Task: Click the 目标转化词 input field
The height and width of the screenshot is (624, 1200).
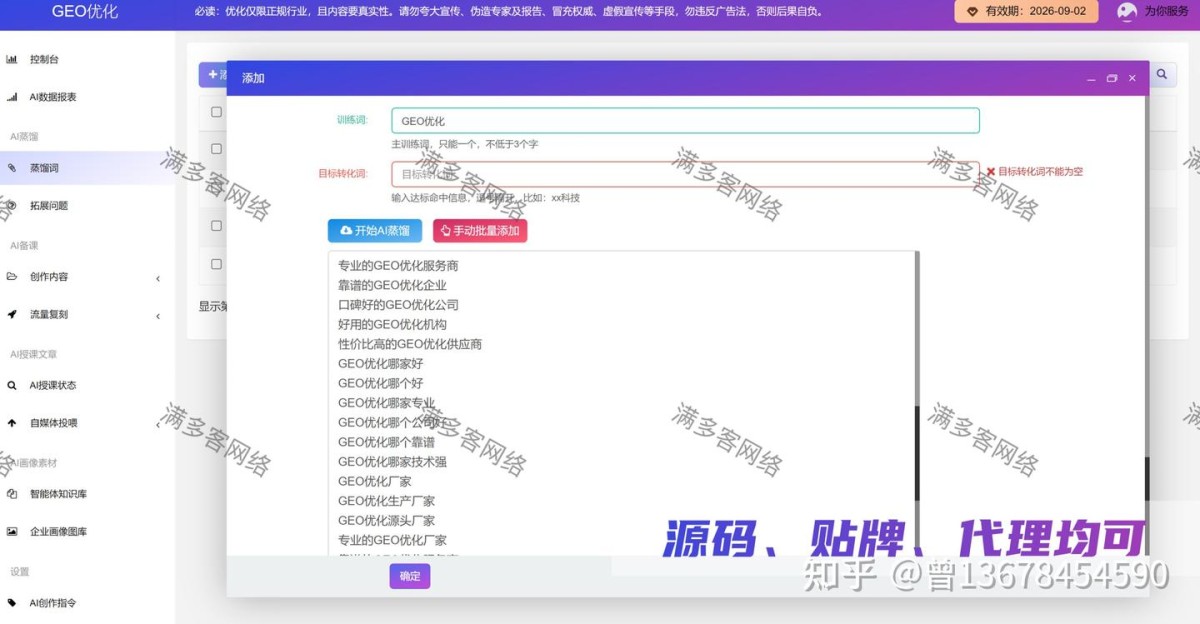Action: [x=685, y=174]
